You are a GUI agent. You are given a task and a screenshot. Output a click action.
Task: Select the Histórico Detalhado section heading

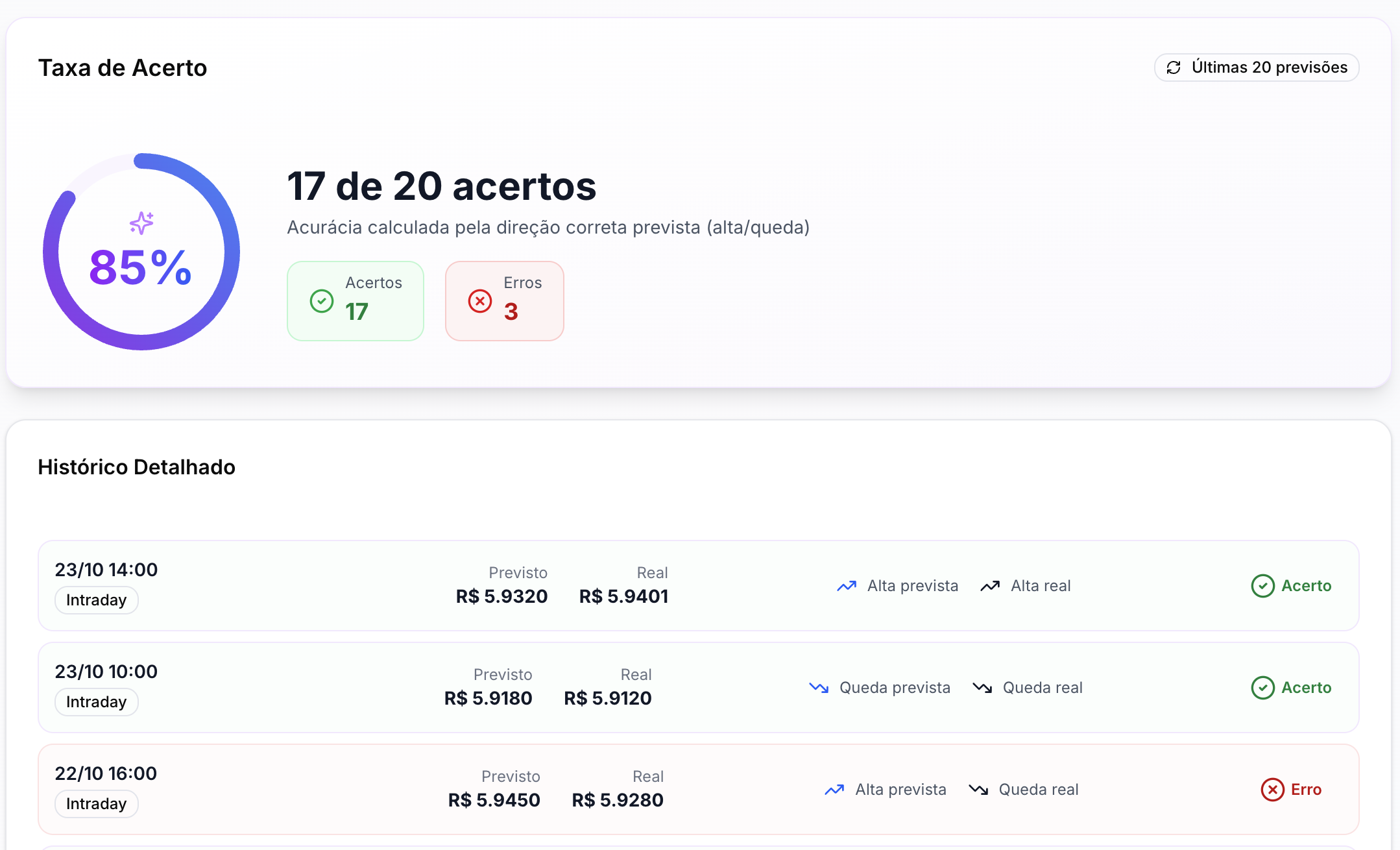[x=136, y=467]
